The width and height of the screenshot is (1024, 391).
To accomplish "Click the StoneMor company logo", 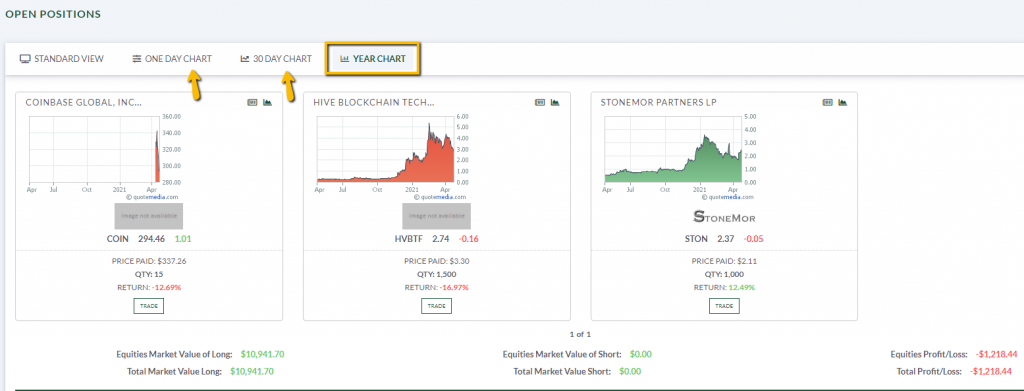I will pyautogui.click(x=724, y=216).
